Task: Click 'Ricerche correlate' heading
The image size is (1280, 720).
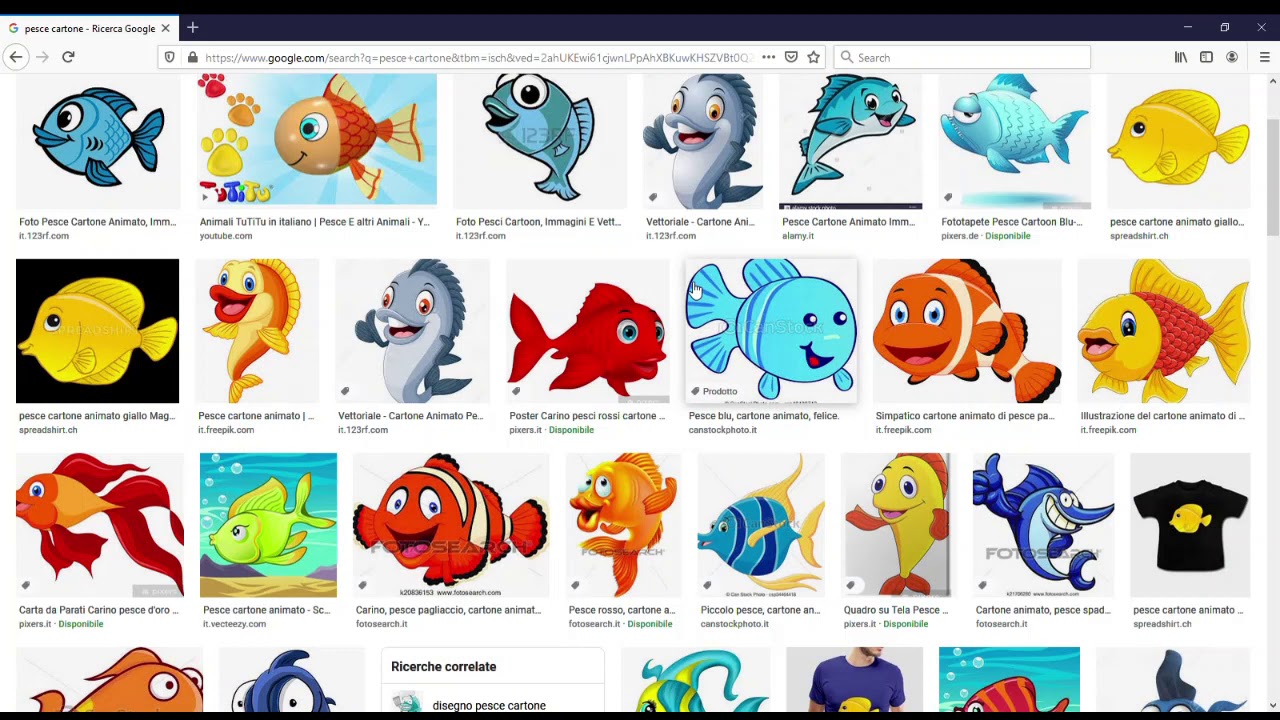Action: pos(443,667)
